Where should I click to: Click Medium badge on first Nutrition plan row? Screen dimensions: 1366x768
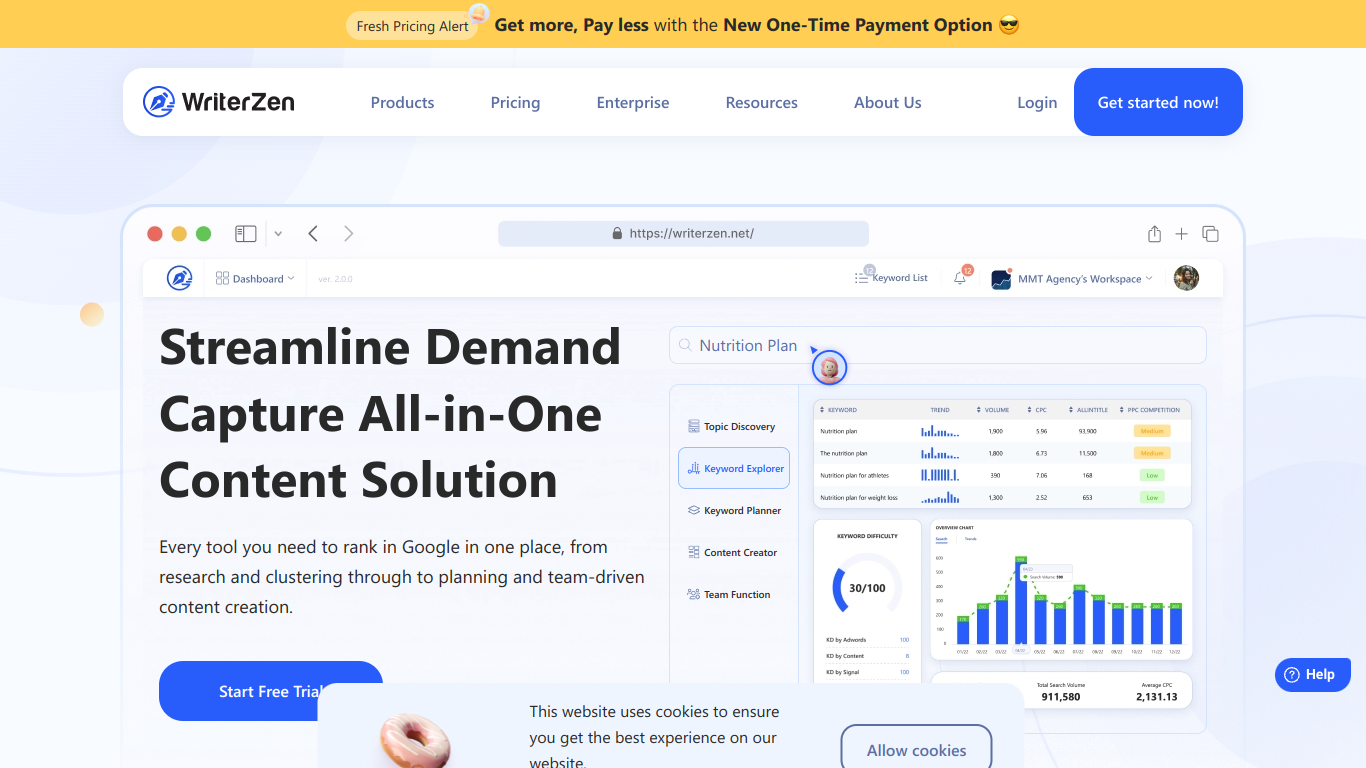(x=1152, y=431)
